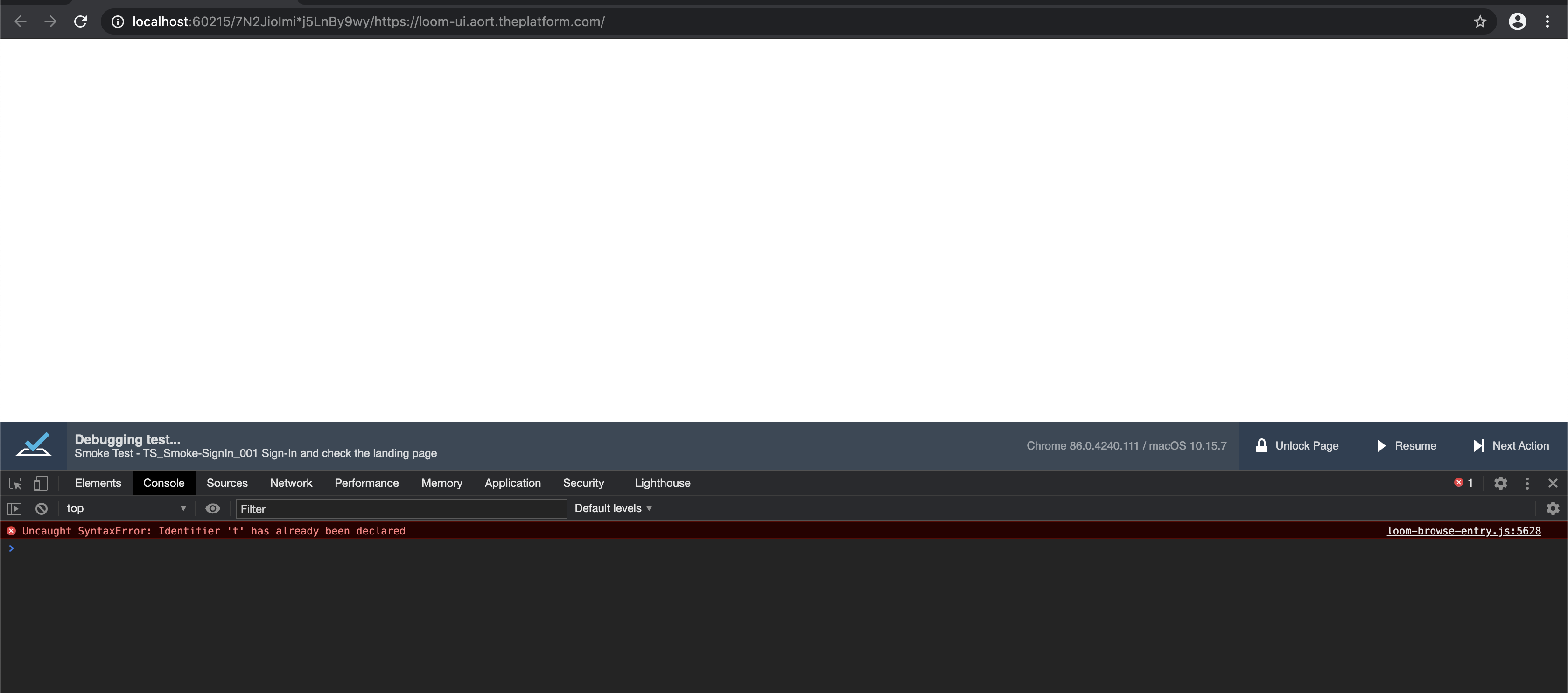
Task: Focus the console Filter field
Action: [x=401, y=509]
